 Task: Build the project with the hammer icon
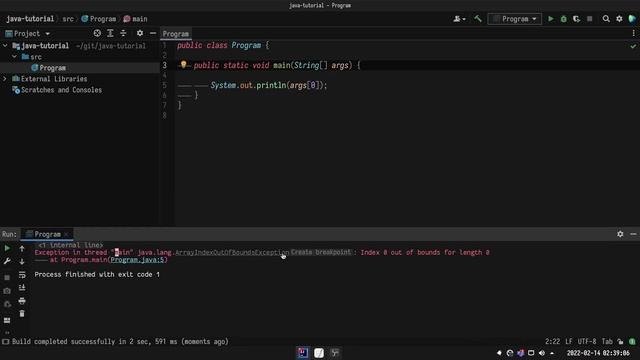point(478,19)
